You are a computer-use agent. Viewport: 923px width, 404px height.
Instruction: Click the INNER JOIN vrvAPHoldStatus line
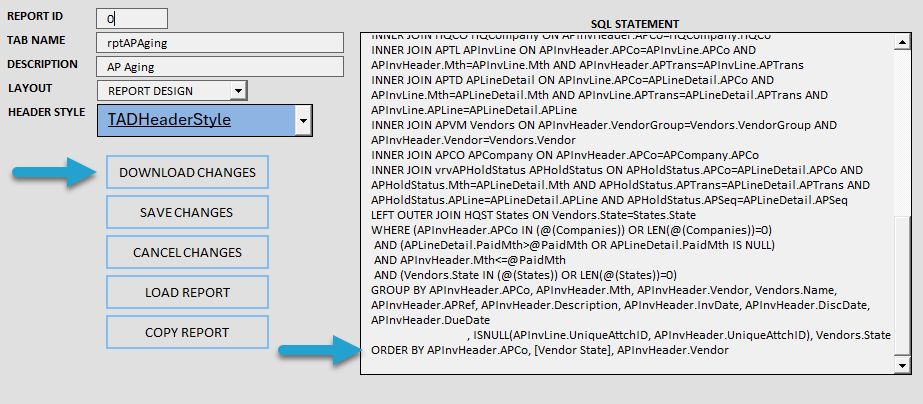[x=617, y=170]
